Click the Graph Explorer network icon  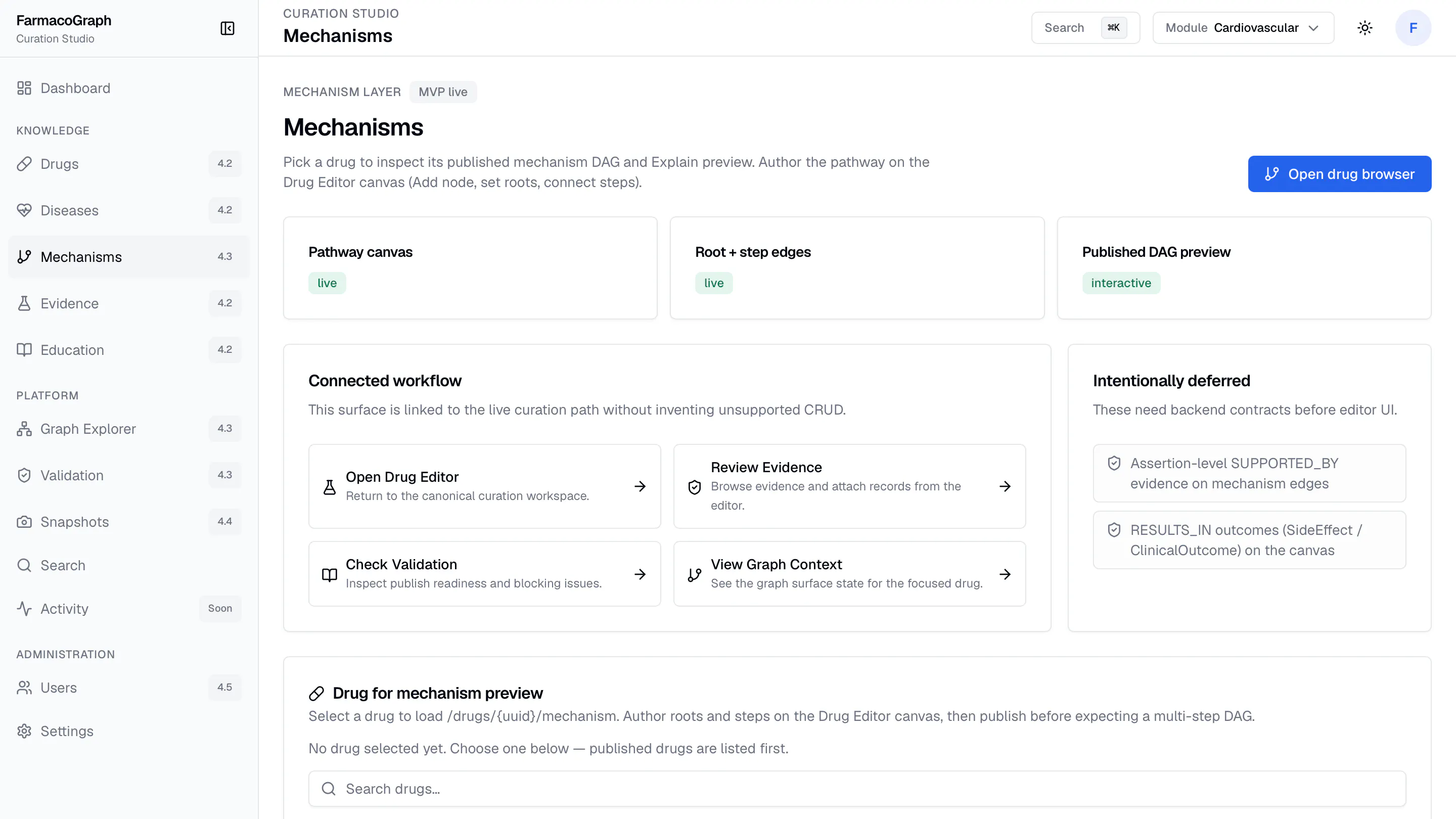tap(24, 429)
